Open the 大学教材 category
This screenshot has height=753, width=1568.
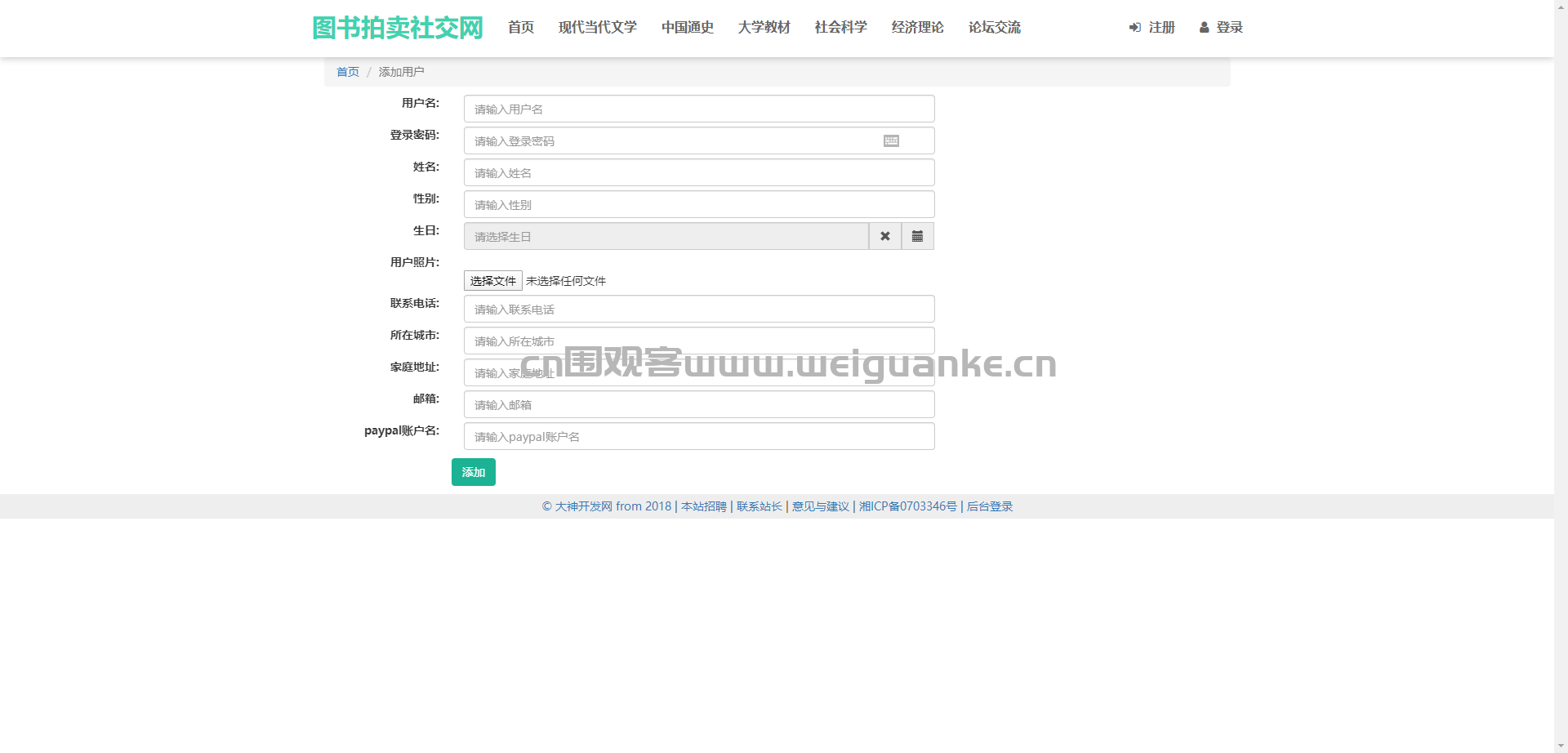point(764,28)
